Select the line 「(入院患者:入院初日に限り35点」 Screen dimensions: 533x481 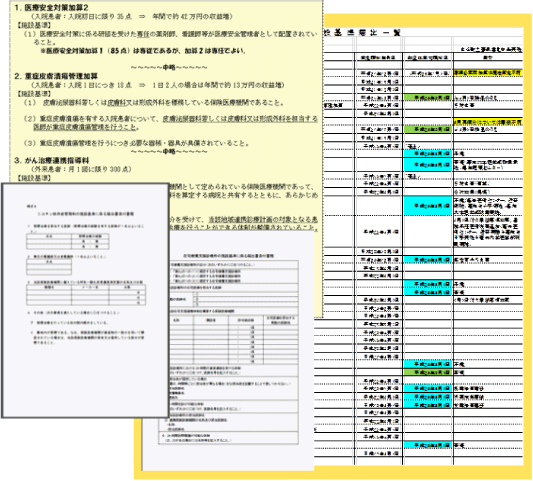coord(132,16)
